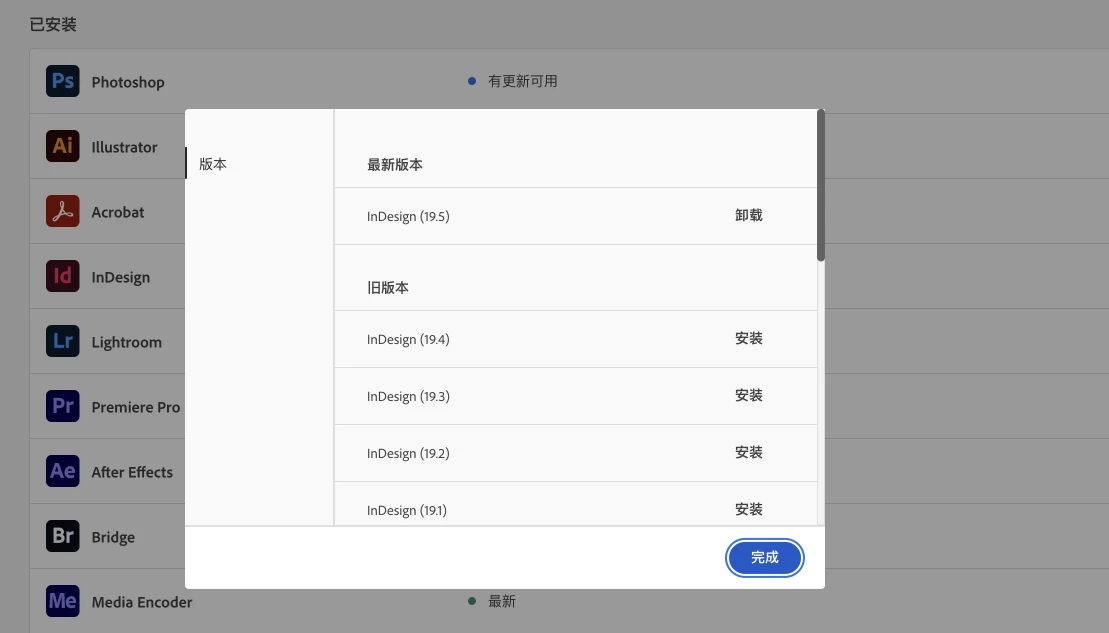Image resolution: width=1109 pixels, height=633 pixels.
Task: Click 安装 for InDesign (19.1)
Action: click(748, 509)
